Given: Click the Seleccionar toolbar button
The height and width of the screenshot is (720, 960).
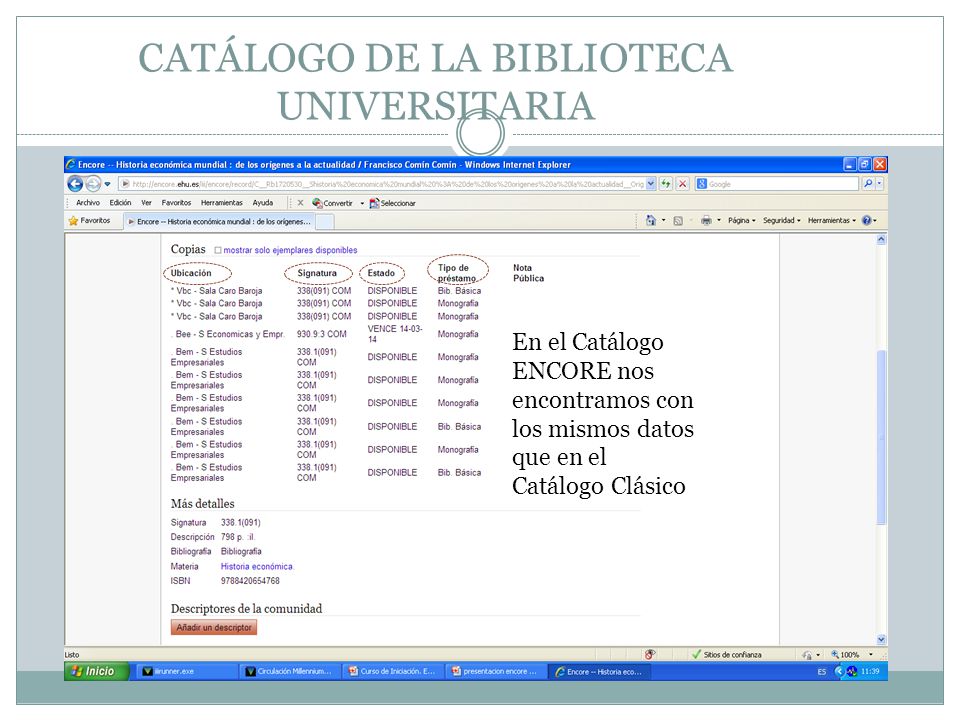Looking at the screenshot, I should [x=392, y=203].
